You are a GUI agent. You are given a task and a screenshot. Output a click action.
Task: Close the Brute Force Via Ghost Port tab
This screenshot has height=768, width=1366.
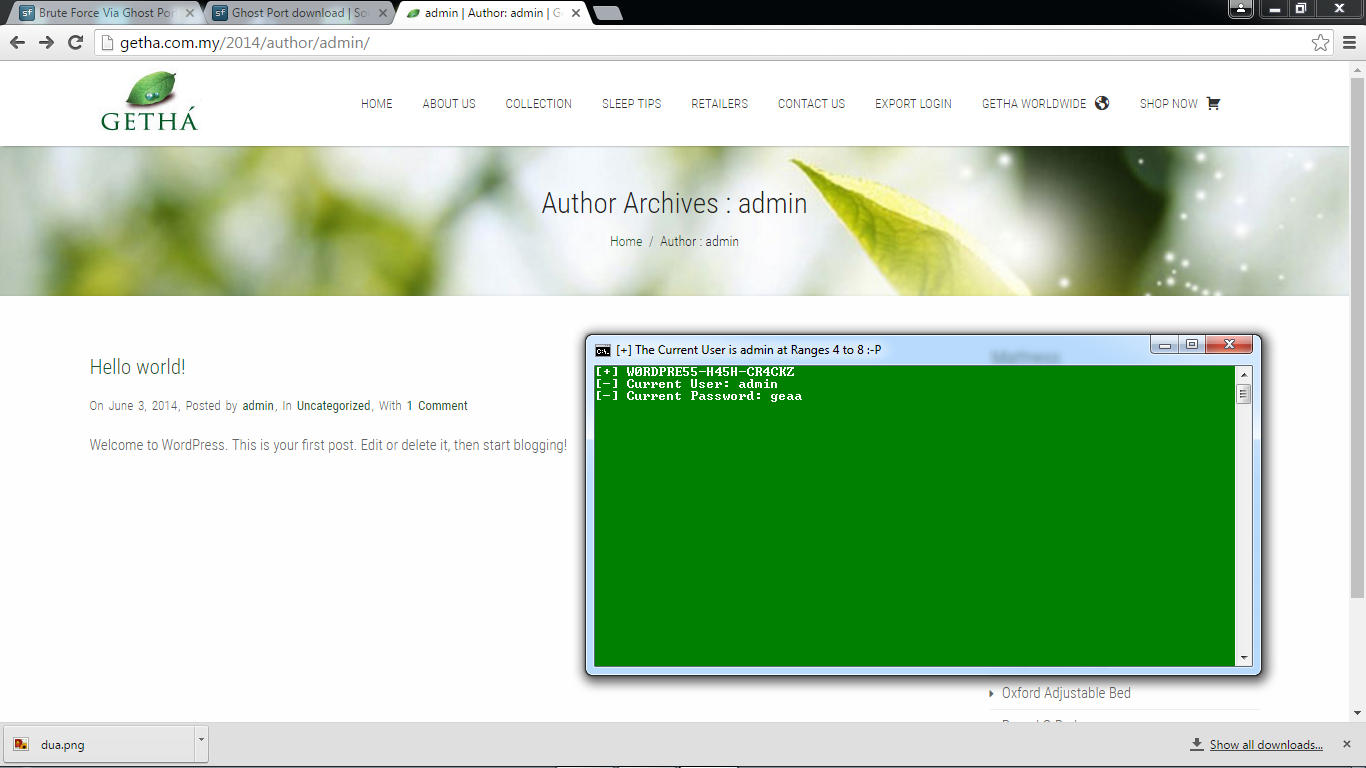[x=190, y=13]
